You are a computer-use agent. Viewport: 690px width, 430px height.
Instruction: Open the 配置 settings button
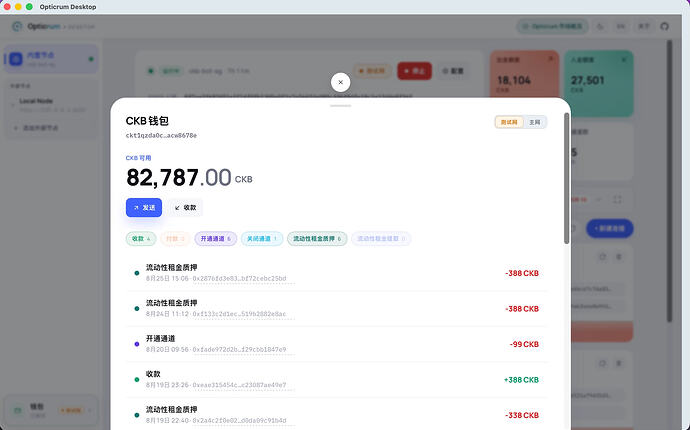tap(452, 71)
